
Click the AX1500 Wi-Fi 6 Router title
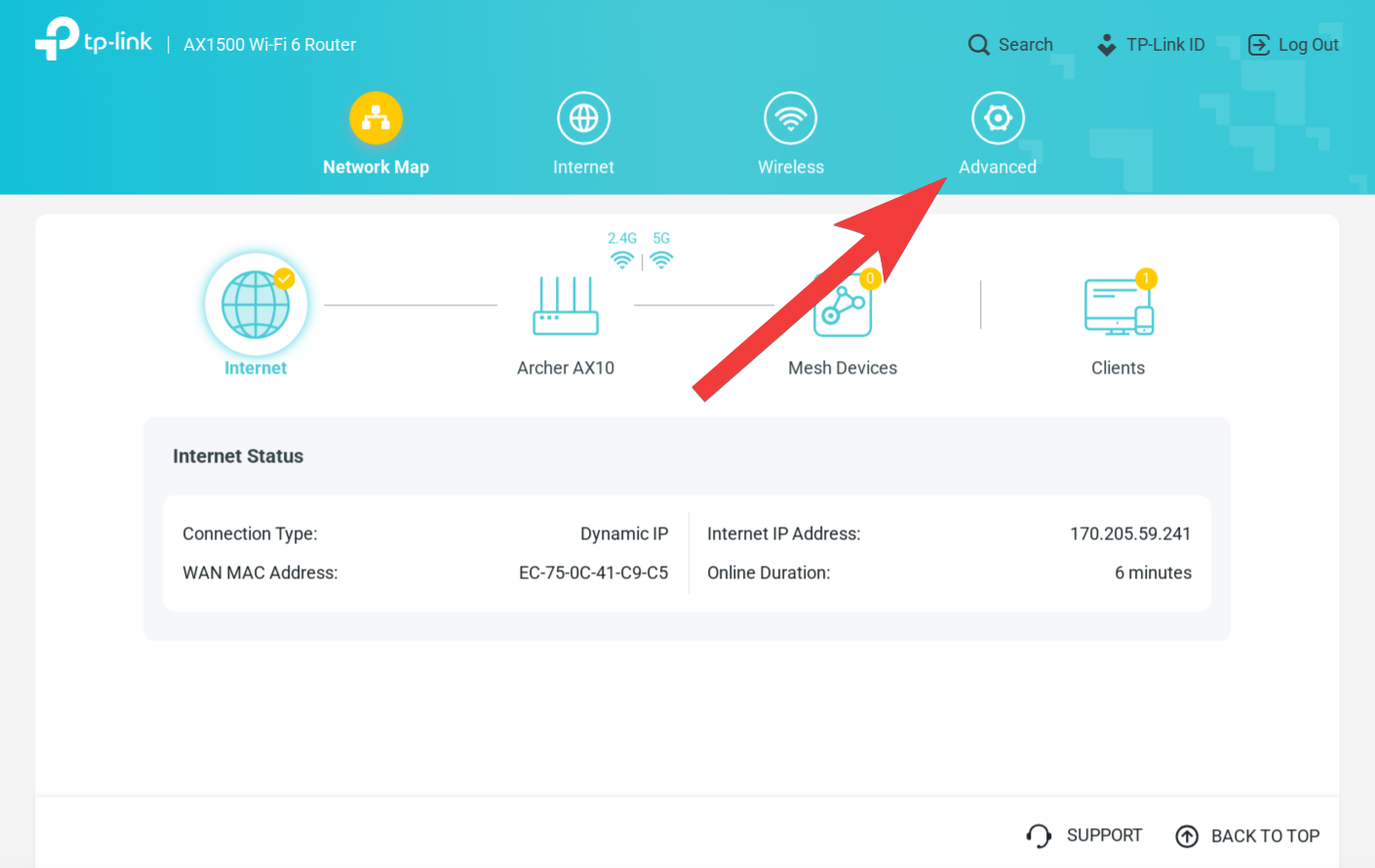coord(270,45)
